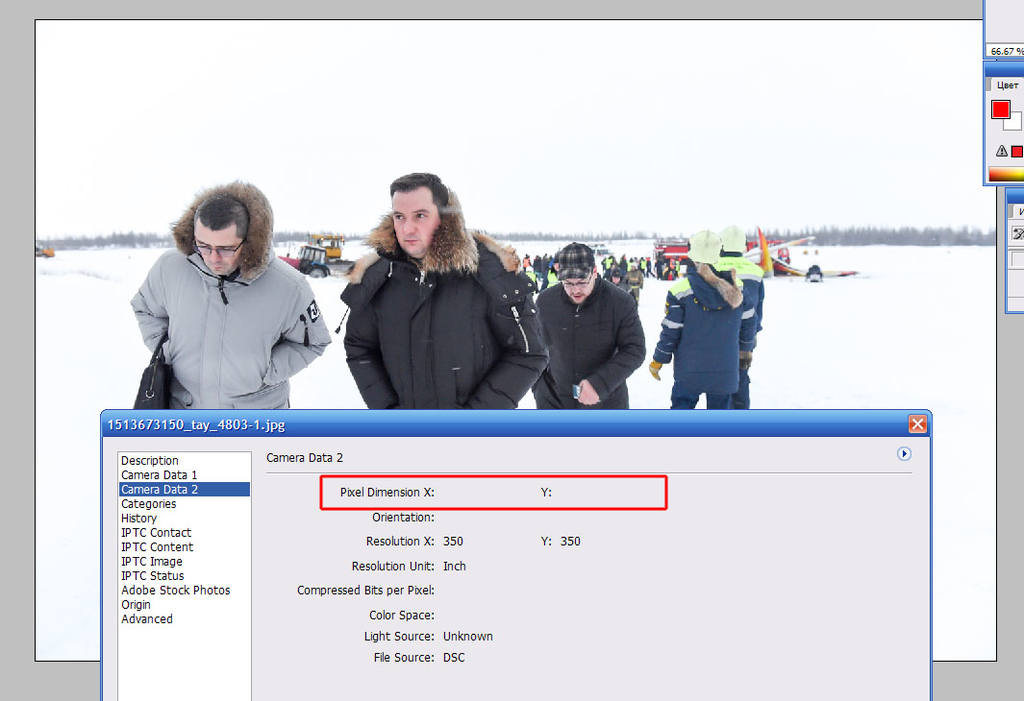The width and height of the screenshot is (1024, 701).
Task: Open the File Info panel options arrow
Action: (x=904, y=453)
